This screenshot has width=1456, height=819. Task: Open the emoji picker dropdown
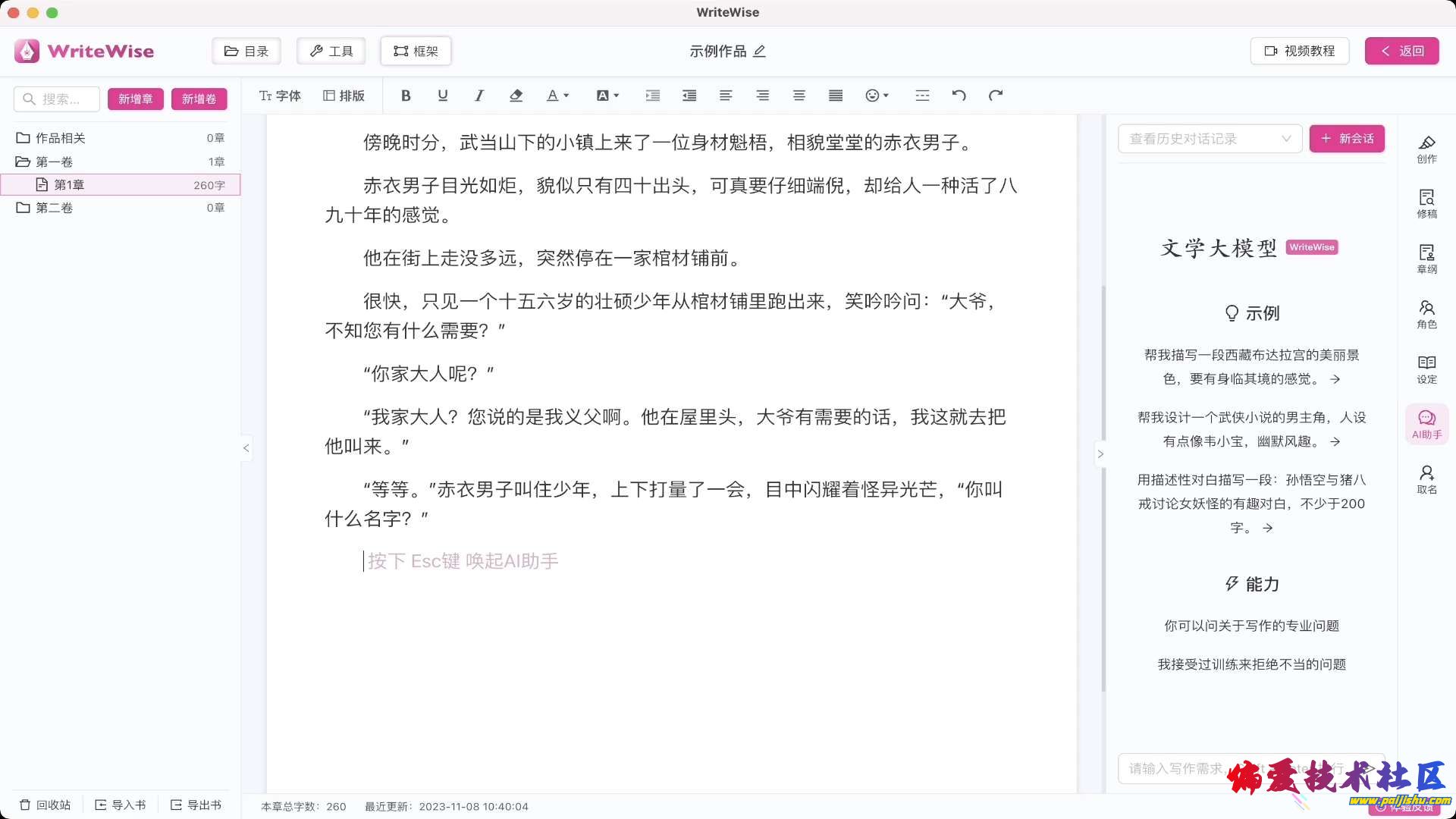pyautogui.click(x=877, y=96)
